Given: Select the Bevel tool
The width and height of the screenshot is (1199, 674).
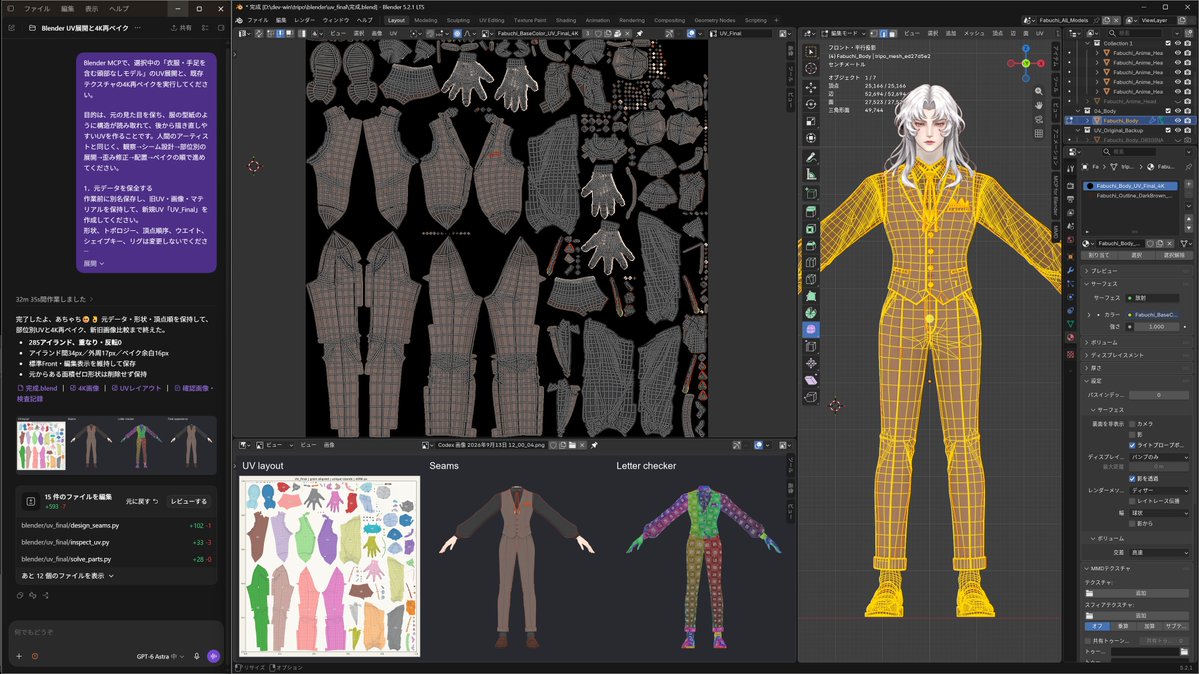Looking at the screenshot, I should tap(811, 246).
